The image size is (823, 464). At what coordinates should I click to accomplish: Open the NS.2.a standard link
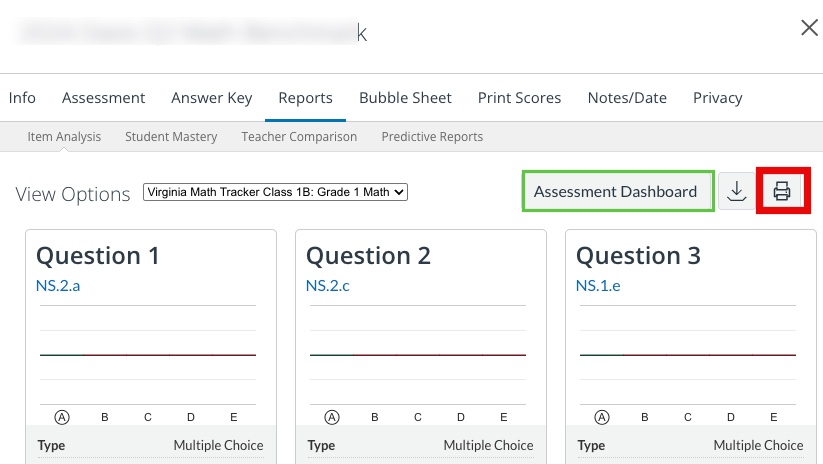click(58, 286)
